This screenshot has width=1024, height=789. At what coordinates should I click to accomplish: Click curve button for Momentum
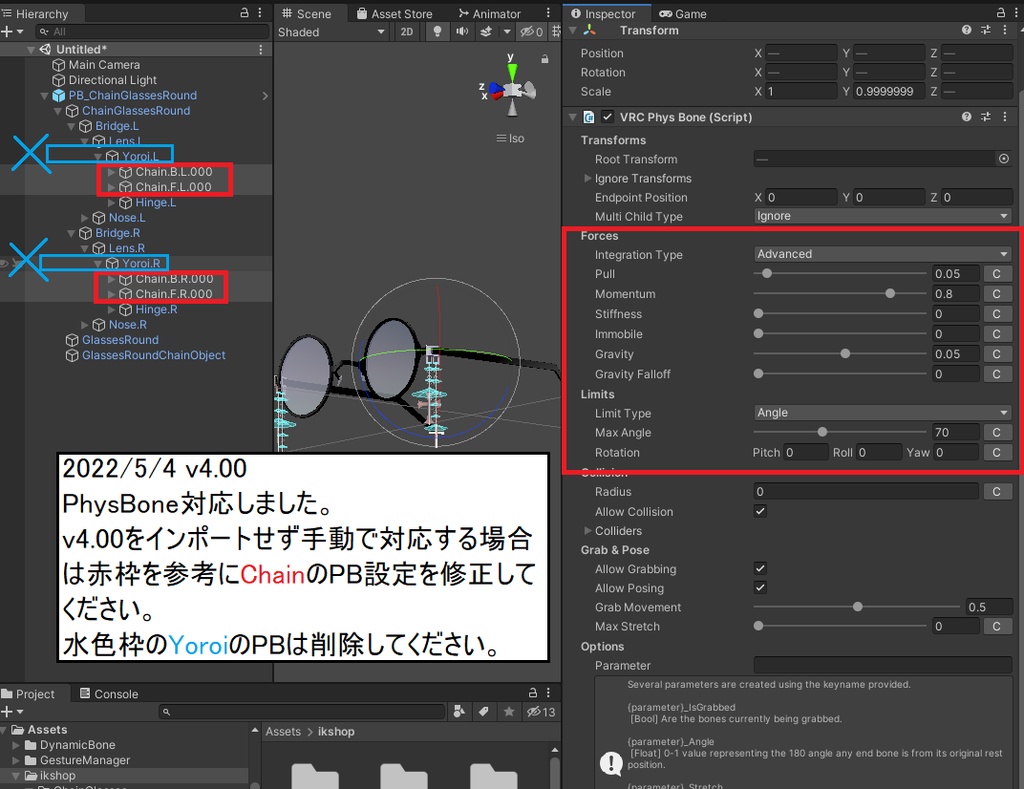(x=997, y=294)
